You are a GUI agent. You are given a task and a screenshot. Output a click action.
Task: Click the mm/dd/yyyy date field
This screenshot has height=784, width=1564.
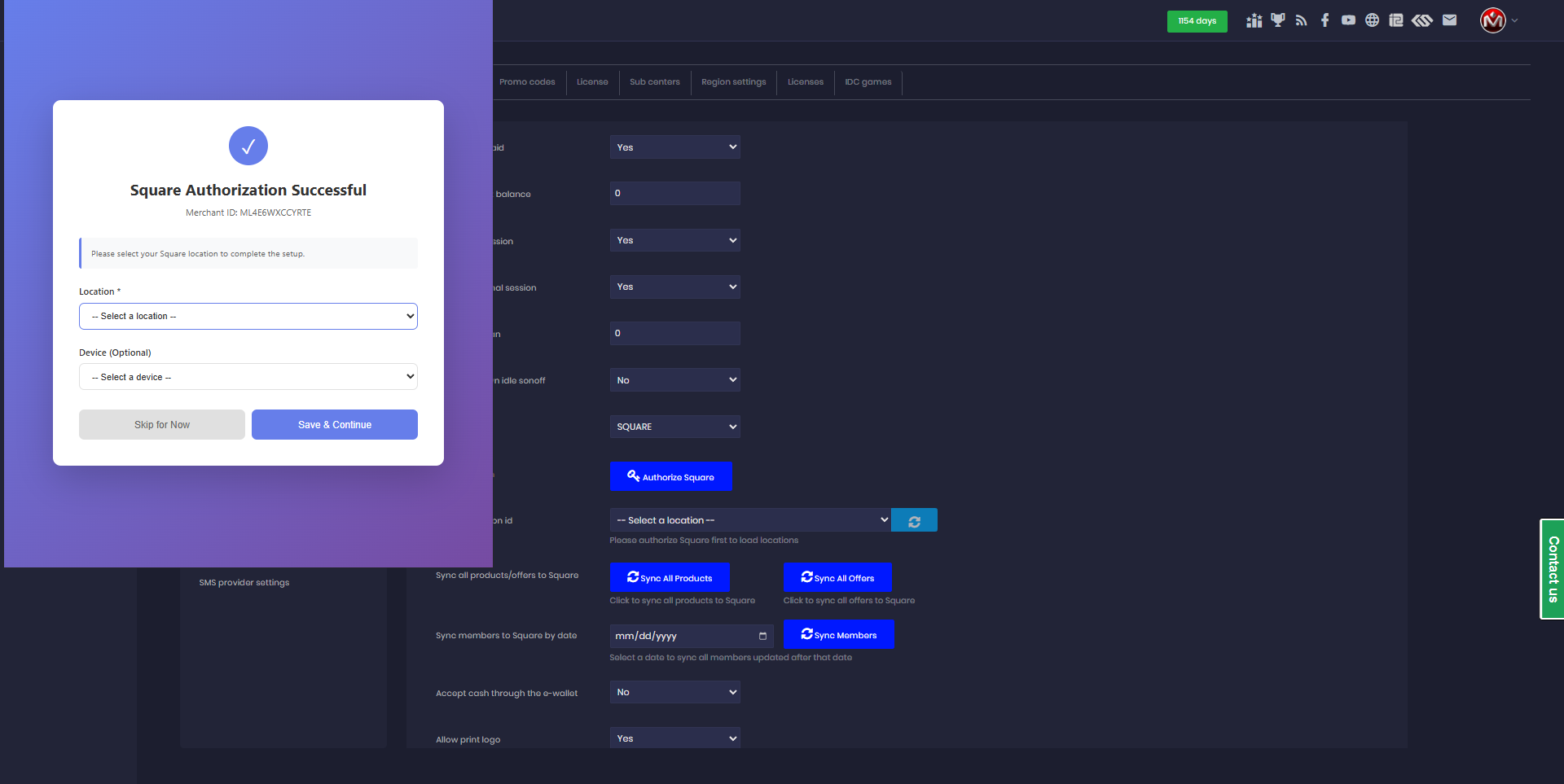692,636
